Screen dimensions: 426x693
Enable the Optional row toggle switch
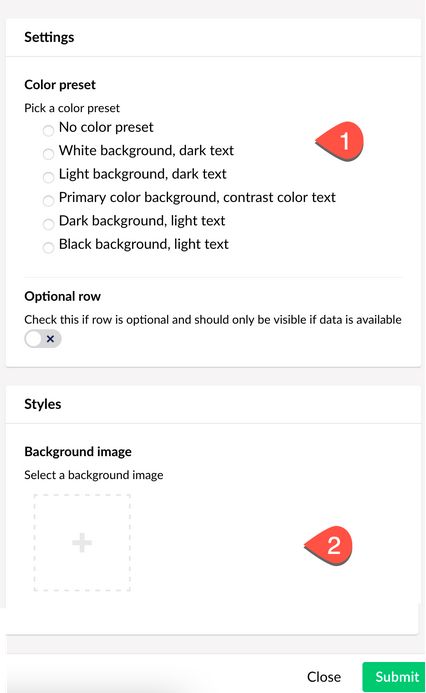[x=43, y=339]
